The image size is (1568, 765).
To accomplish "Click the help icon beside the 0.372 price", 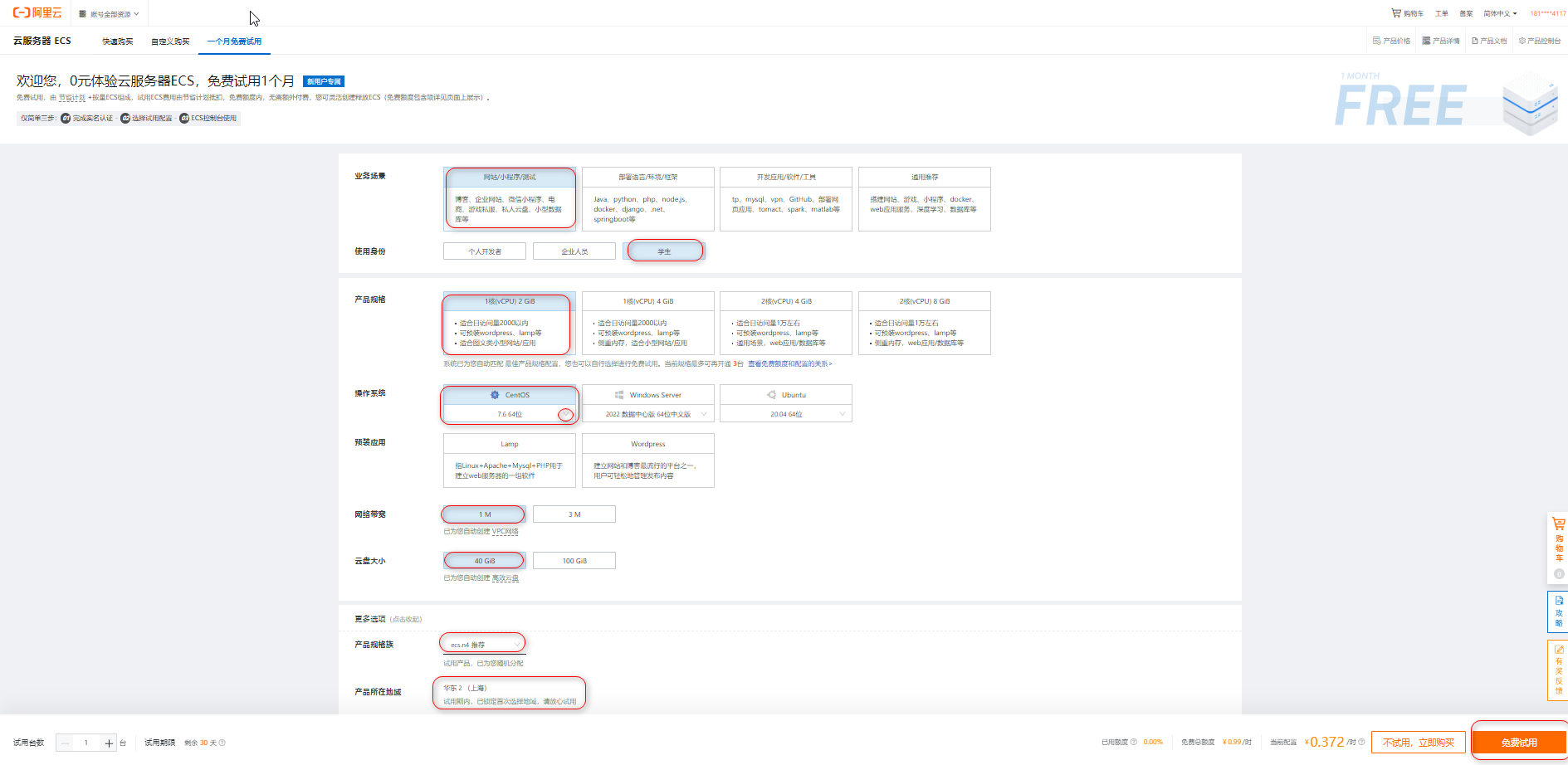I will pyautogui.click(x=1361, y=742).
